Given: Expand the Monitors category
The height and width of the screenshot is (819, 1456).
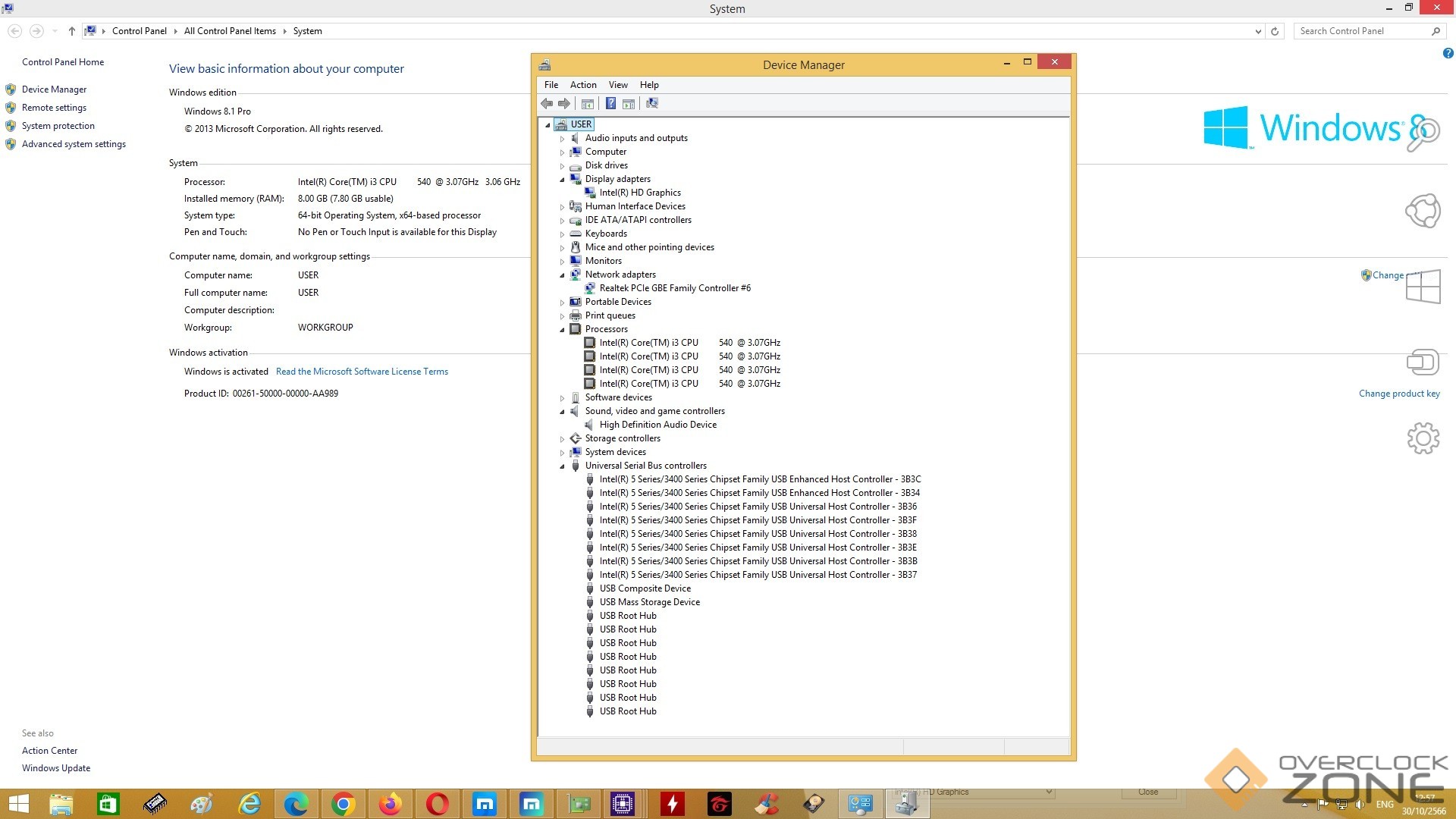Looking at the screenshot, I should 562,262.
